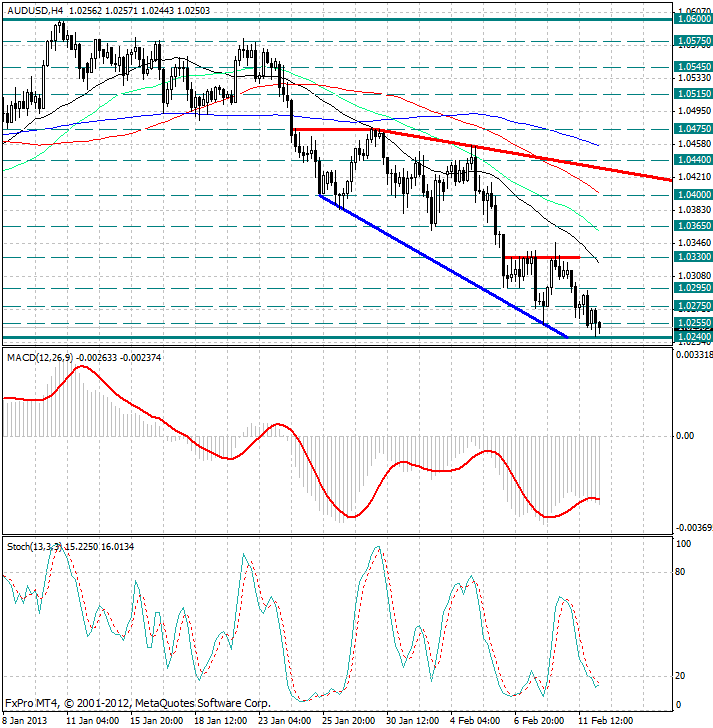Select the thick blue descending support trendline
This screenshot has height=728, width=713.
443,267
